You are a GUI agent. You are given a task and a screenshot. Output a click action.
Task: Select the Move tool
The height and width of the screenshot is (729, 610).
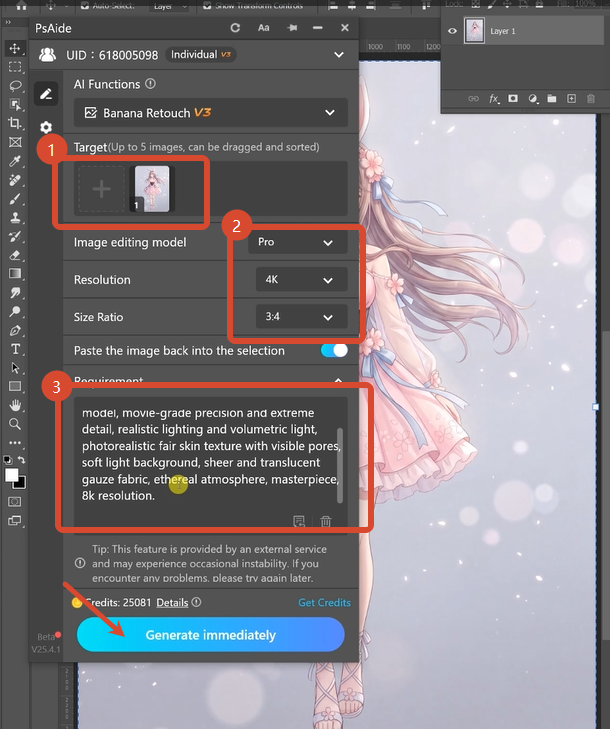[x=15, y=48]
